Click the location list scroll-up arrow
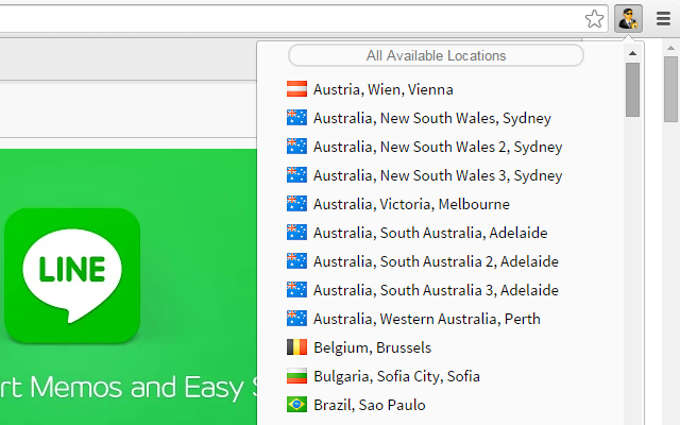The height and width of the screenshot is (425, 680). 632,53
